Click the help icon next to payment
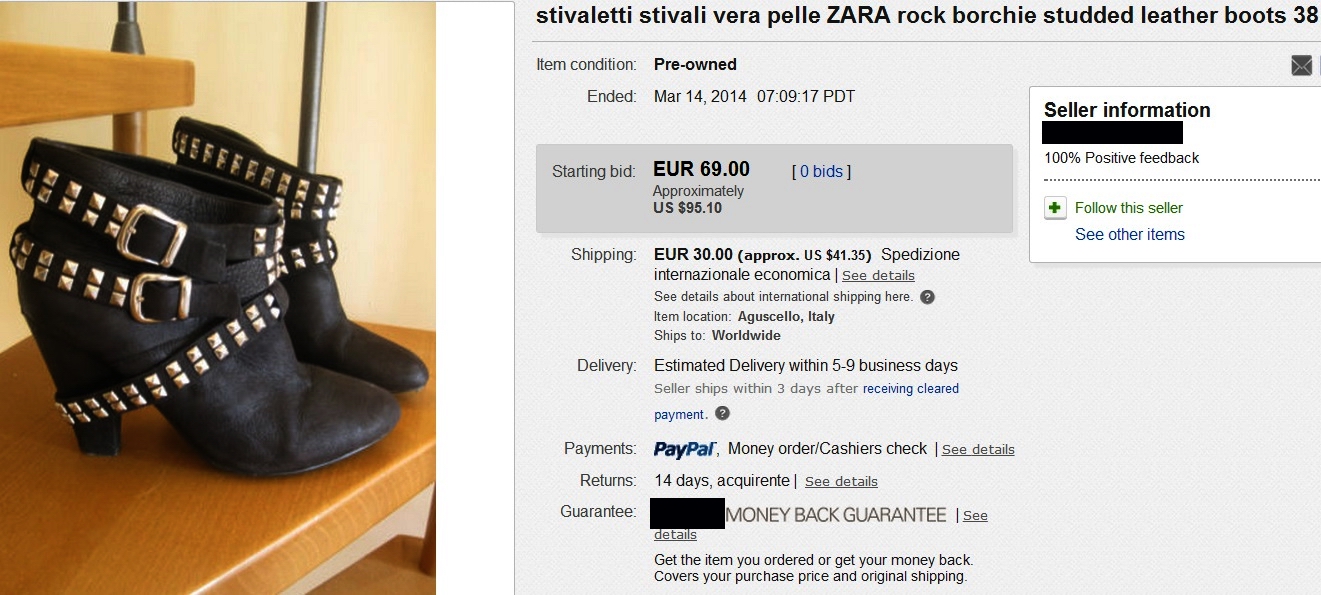The width and height of the screenshot is (1321, 595). 722,413
